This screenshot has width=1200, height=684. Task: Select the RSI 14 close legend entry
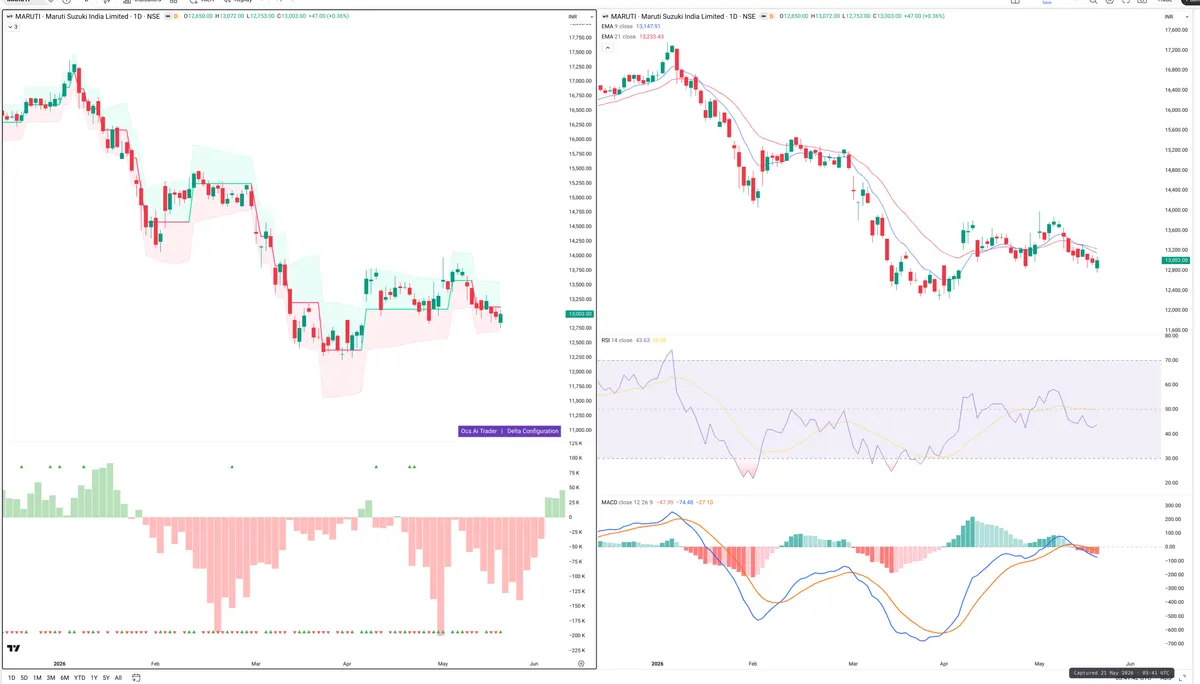click(x=617, y=340)
